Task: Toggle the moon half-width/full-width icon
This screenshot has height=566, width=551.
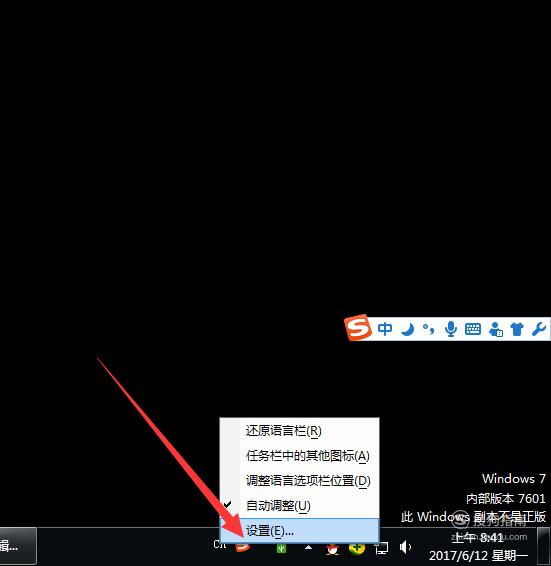Action: [x=408, y=329]
